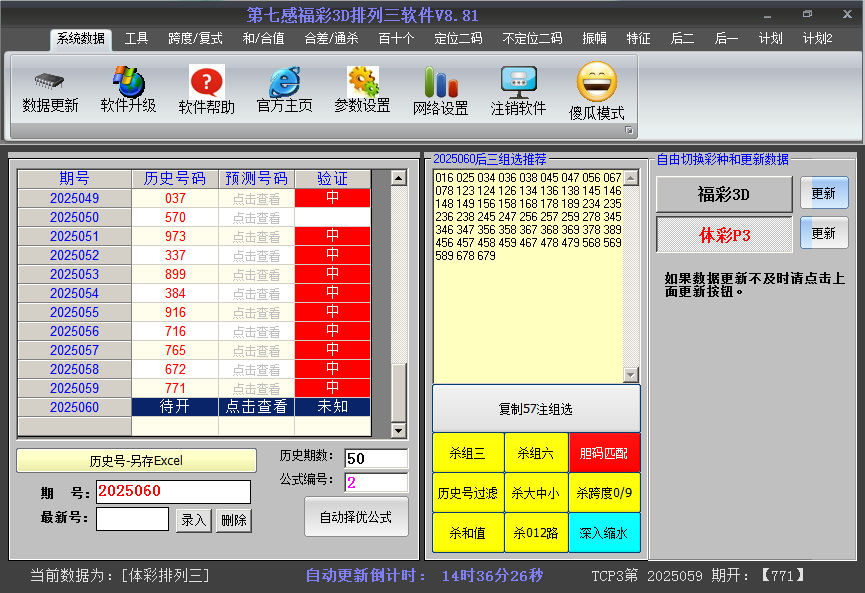The image size is (865, 593).
Task: Activate 傻瓜模式 smiley face icon
Action: click(596, 82)
